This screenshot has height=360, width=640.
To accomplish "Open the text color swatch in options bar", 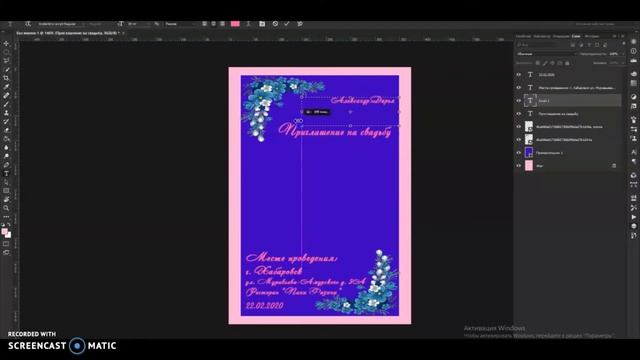I will point(235,24).
